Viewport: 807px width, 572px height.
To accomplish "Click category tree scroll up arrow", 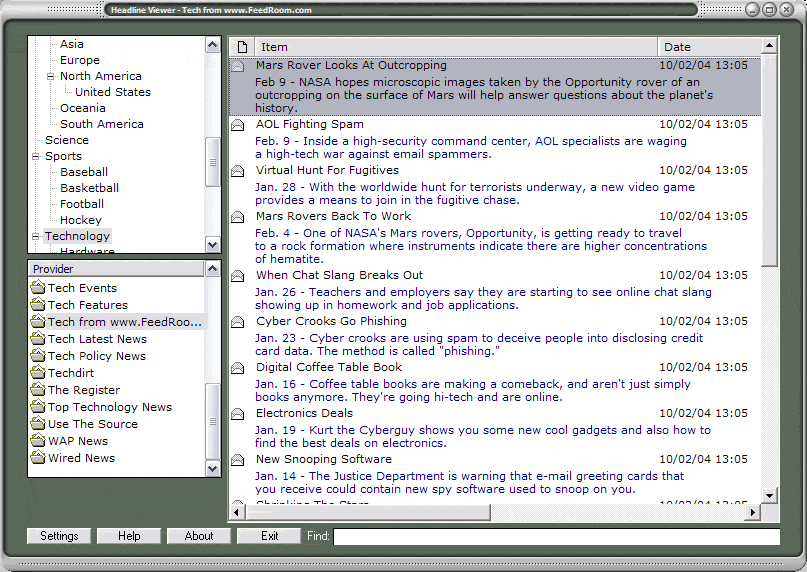I will [x=213, y=45].
